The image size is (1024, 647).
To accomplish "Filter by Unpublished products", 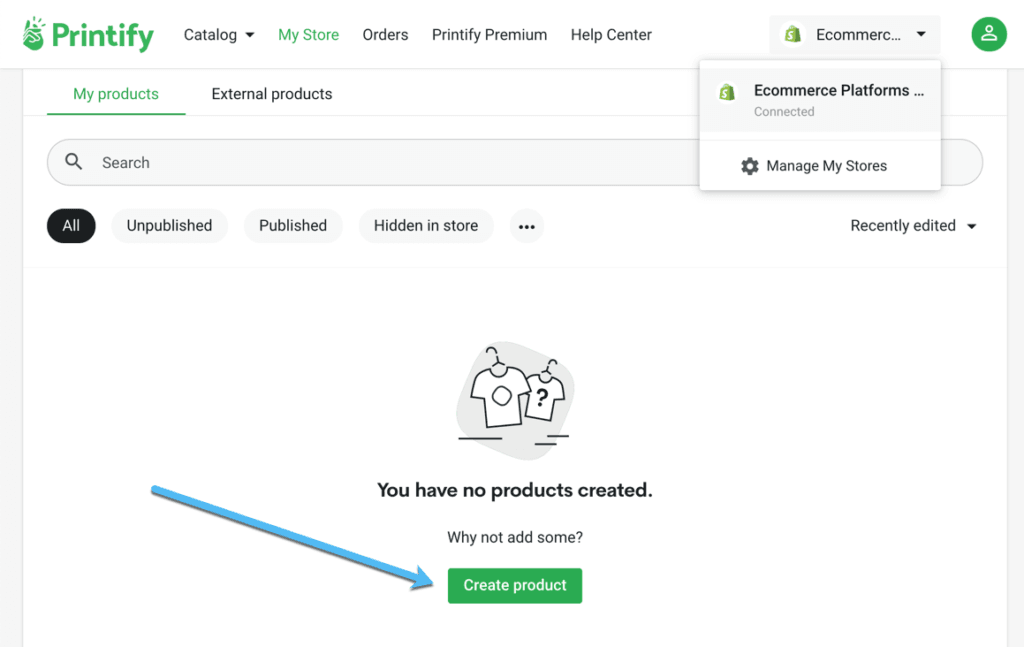I will (169, 226).
